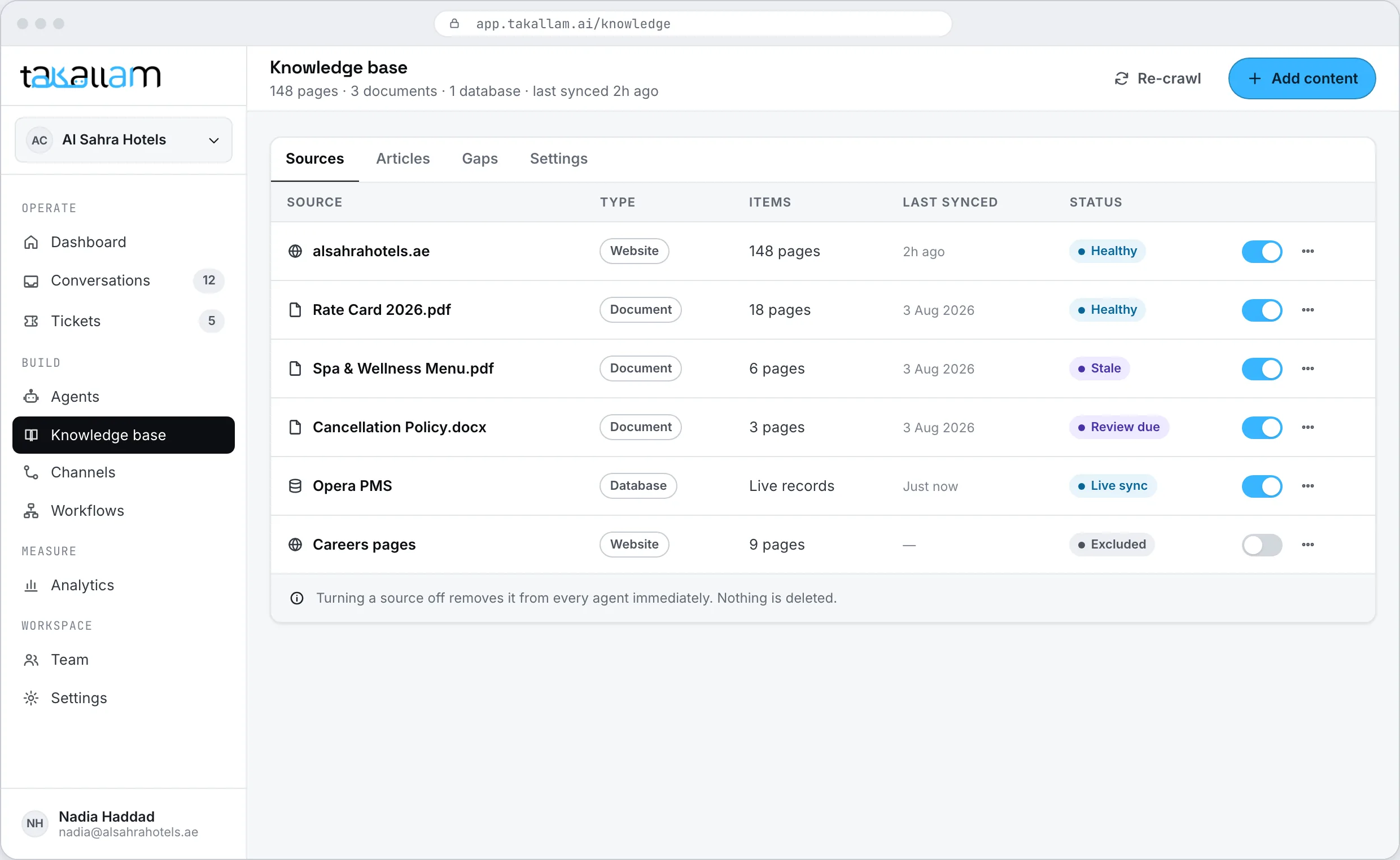Open workspace Settings in the sidebar
1400x860 pixels.
coord(124,697)
